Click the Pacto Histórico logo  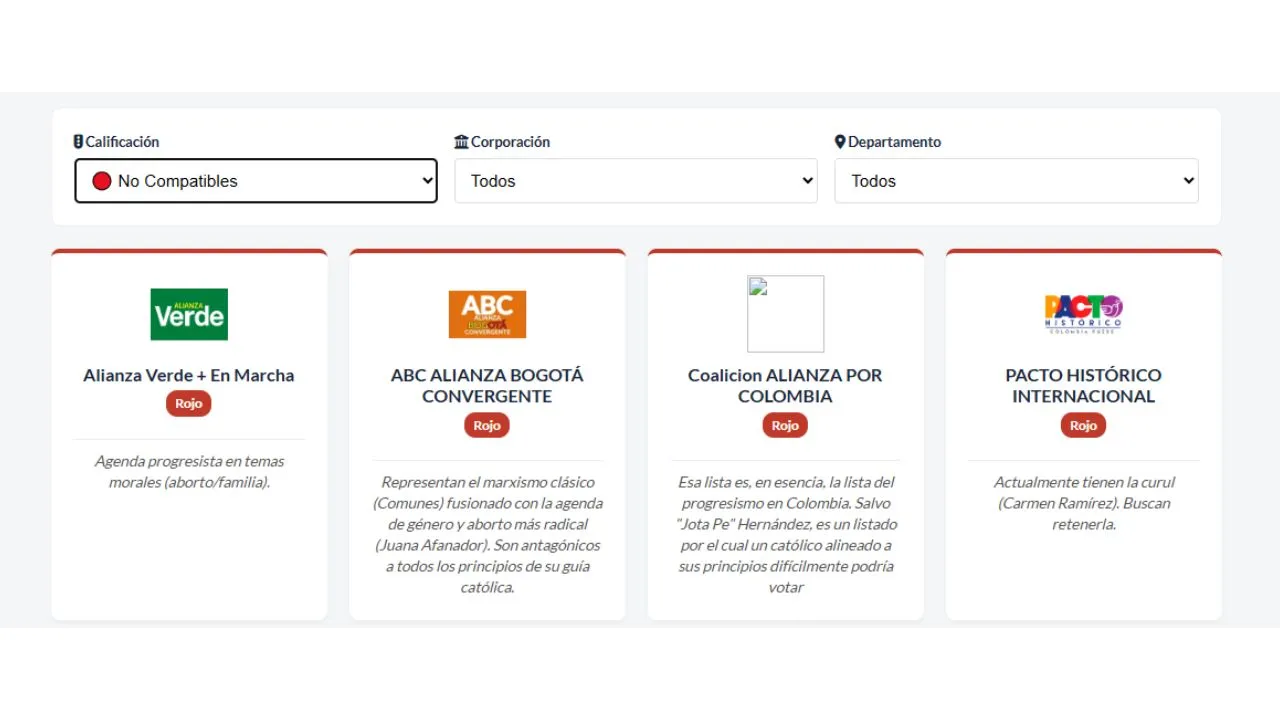[1083, 314]
